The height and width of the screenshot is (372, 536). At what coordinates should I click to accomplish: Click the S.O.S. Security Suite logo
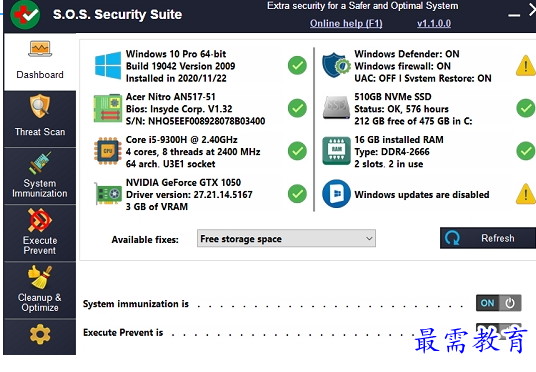[x=25, y=15]
